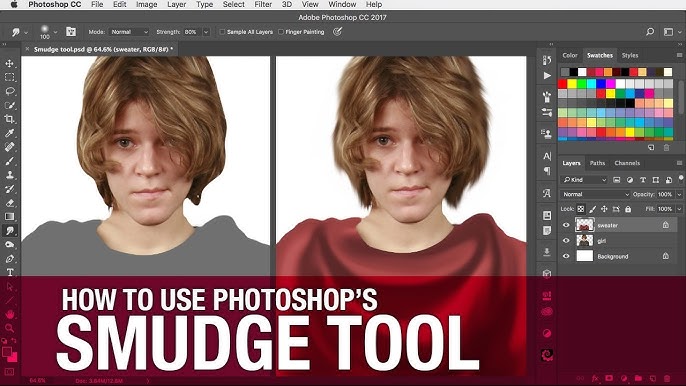The width and height of the screenshot is (686, 386).
Task: Select the Clone Stamp tool
Action: click(10, 175)
